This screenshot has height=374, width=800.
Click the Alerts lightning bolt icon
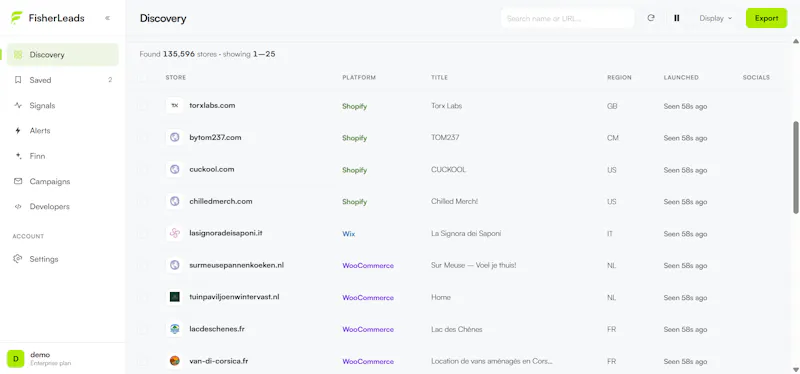click(18, 131)
